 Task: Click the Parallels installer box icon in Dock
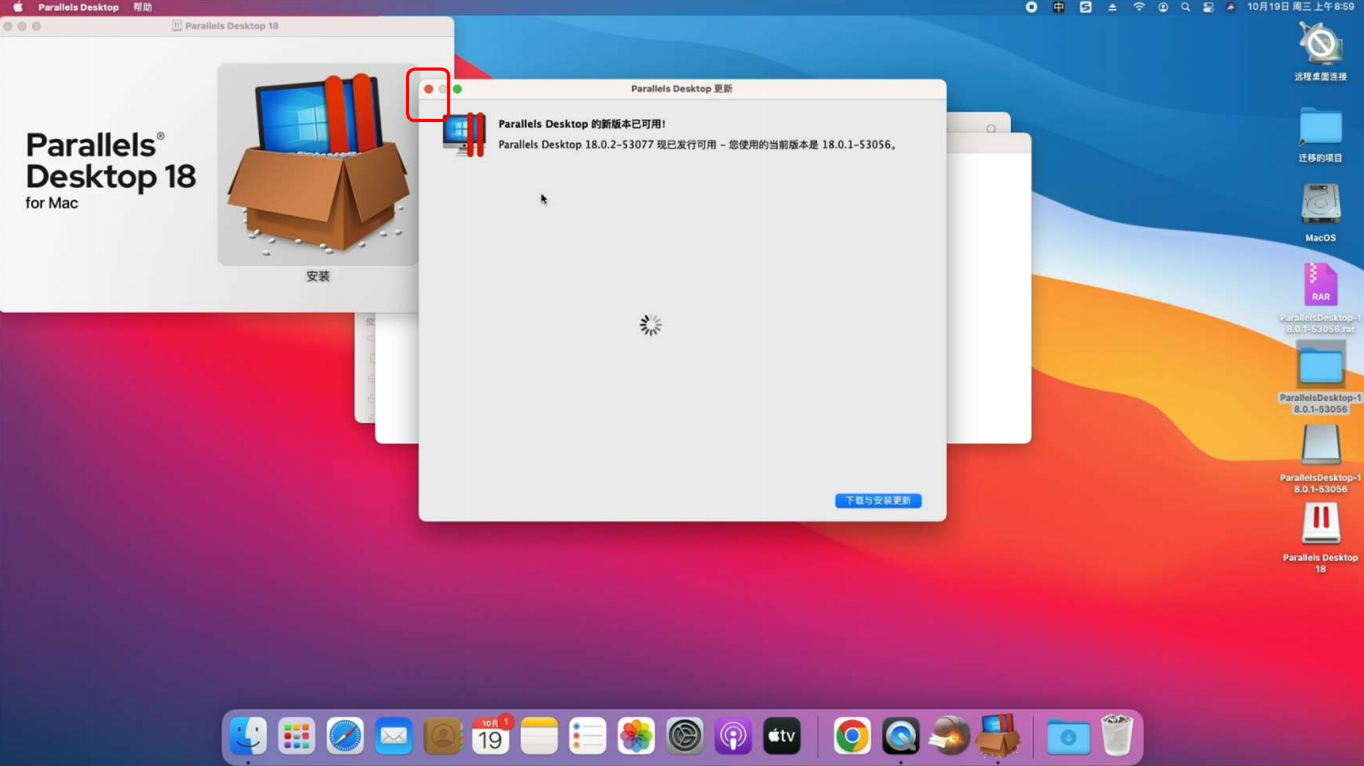click(998, 735)
